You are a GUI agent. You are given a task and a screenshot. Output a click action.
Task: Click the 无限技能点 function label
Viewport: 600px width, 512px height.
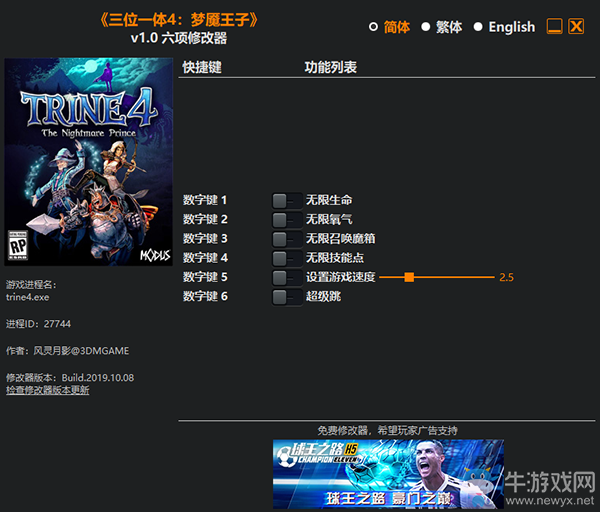(x=335, y=258)
